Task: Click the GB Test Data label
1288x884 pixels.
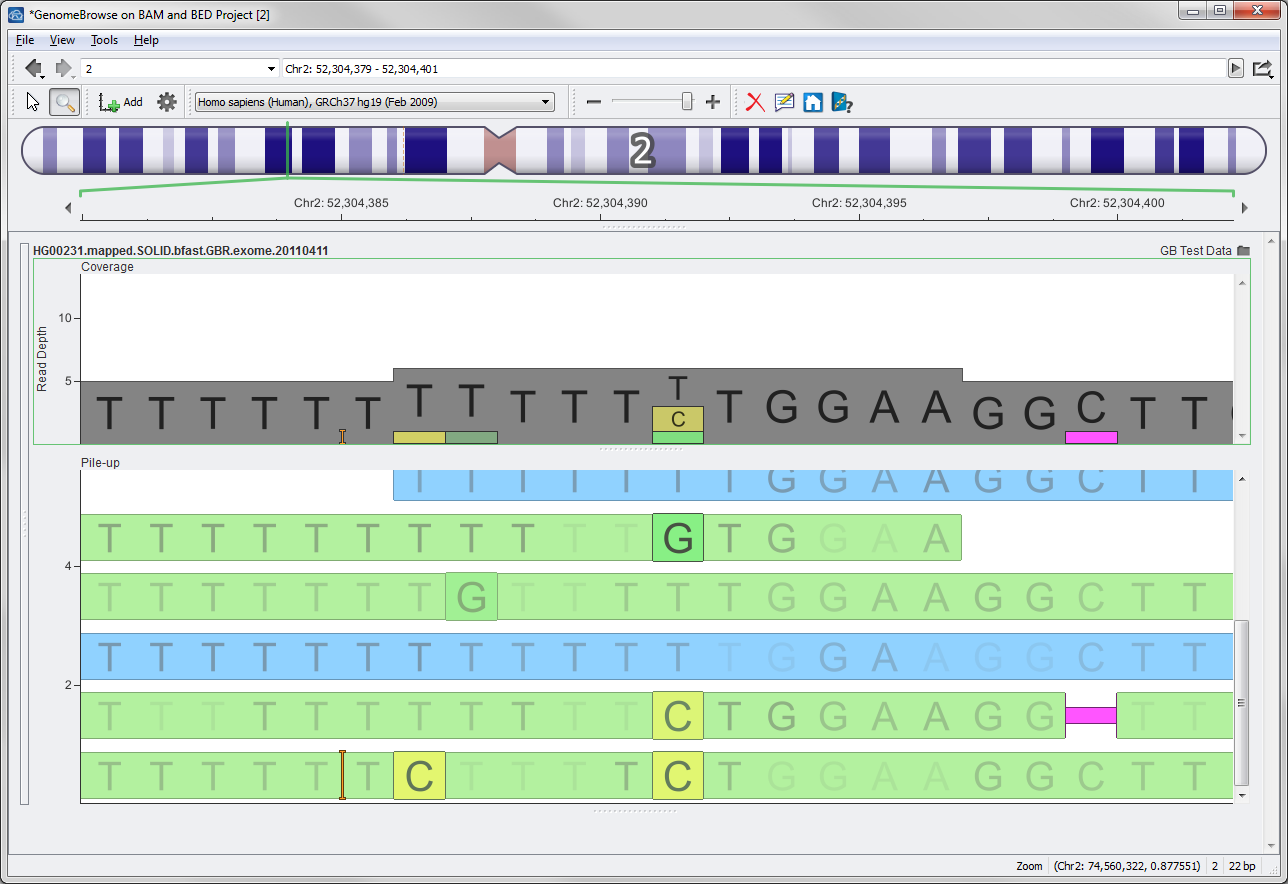Action: tap(1196, 251)
